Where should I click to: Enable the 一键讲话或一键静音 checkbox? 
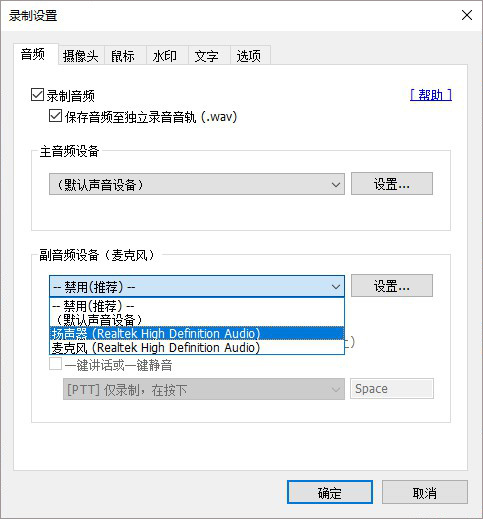point(55,364)
